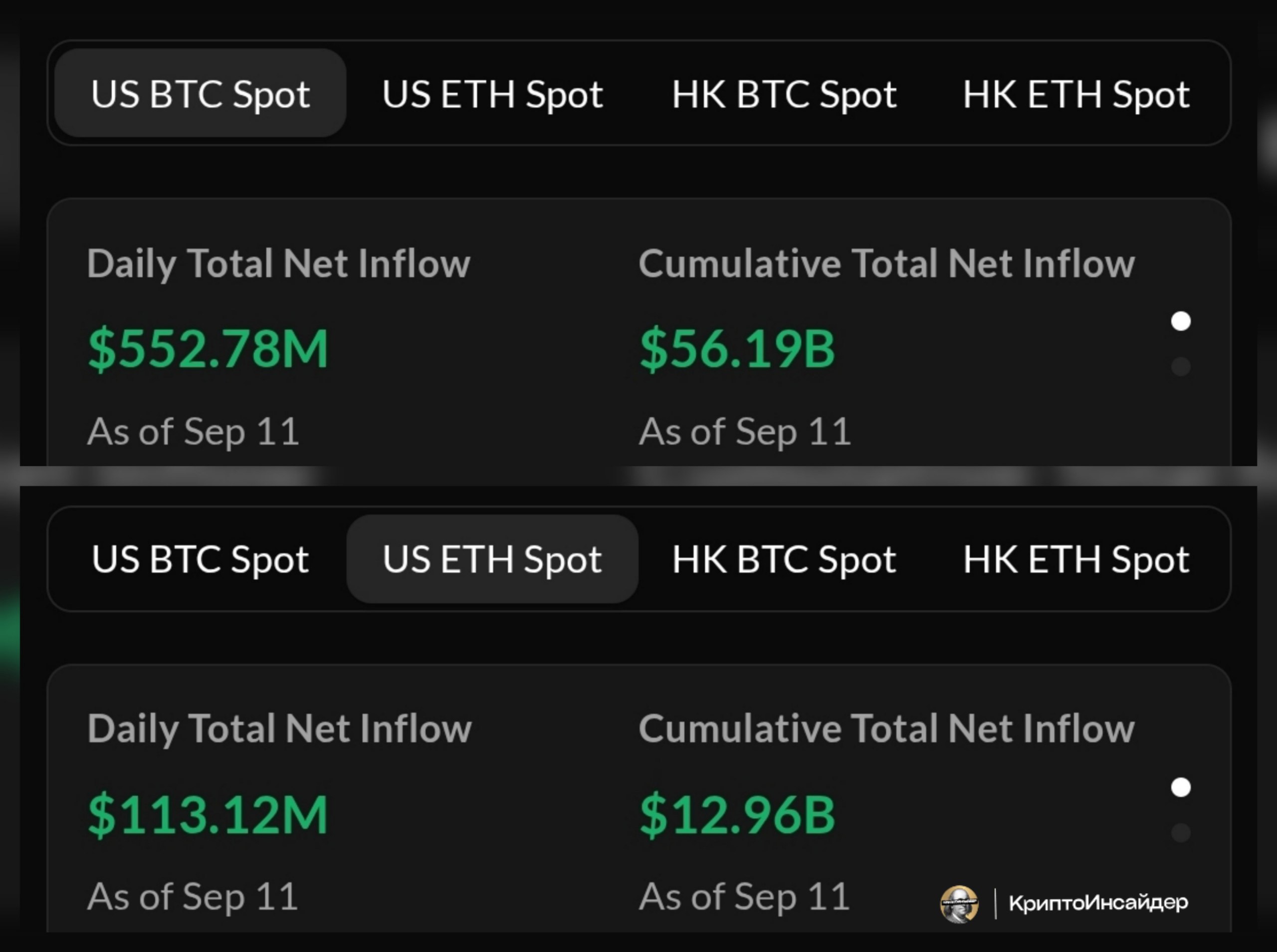Switch to US ETH Spot in the BTC panel

[492, 94]
